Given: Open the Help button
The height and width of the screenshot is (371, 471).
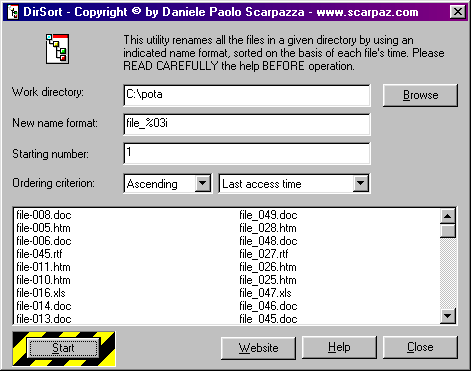Looking at the screenshot, I should tap(339, 348).
